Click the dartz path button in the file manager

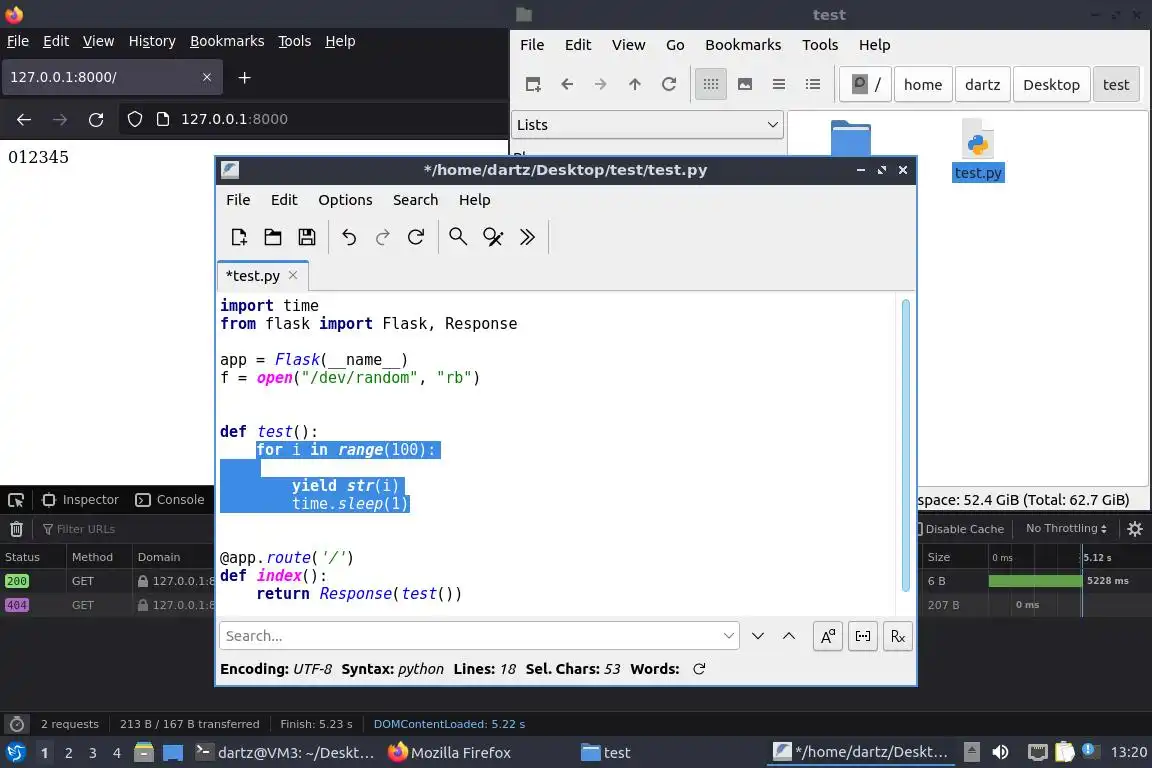click(982, 85)
